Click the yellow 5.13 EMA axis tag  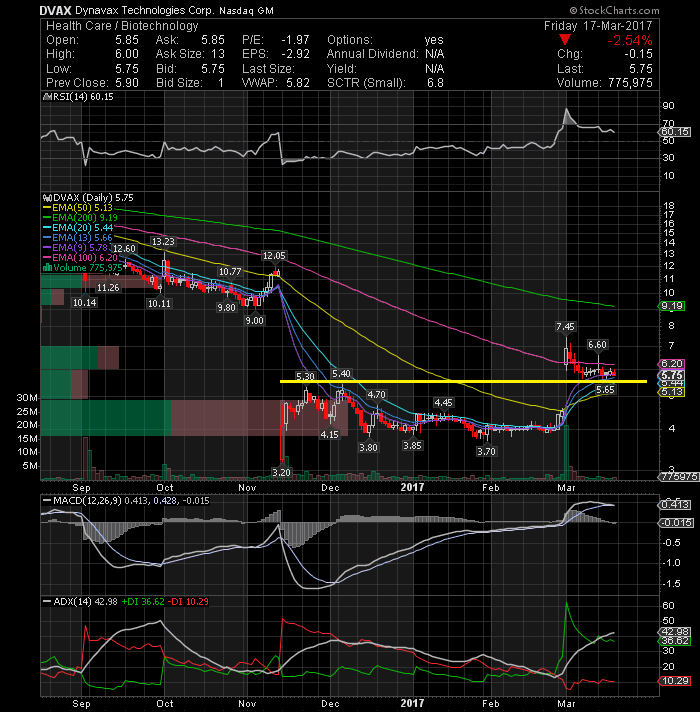click(x=671, y=392)
